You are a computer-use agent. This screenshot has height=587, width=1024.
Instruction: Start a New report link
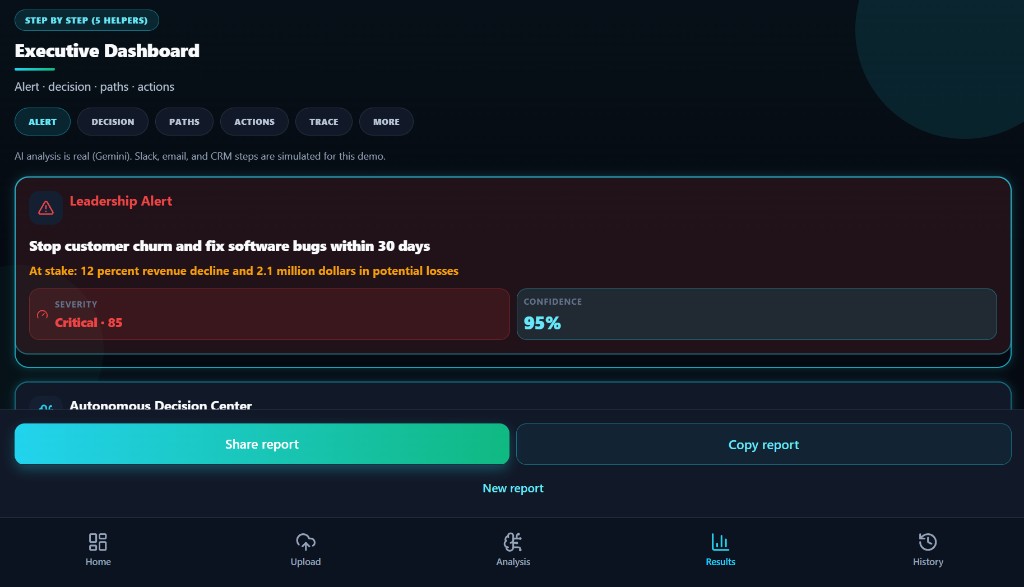tap(513, 488)
